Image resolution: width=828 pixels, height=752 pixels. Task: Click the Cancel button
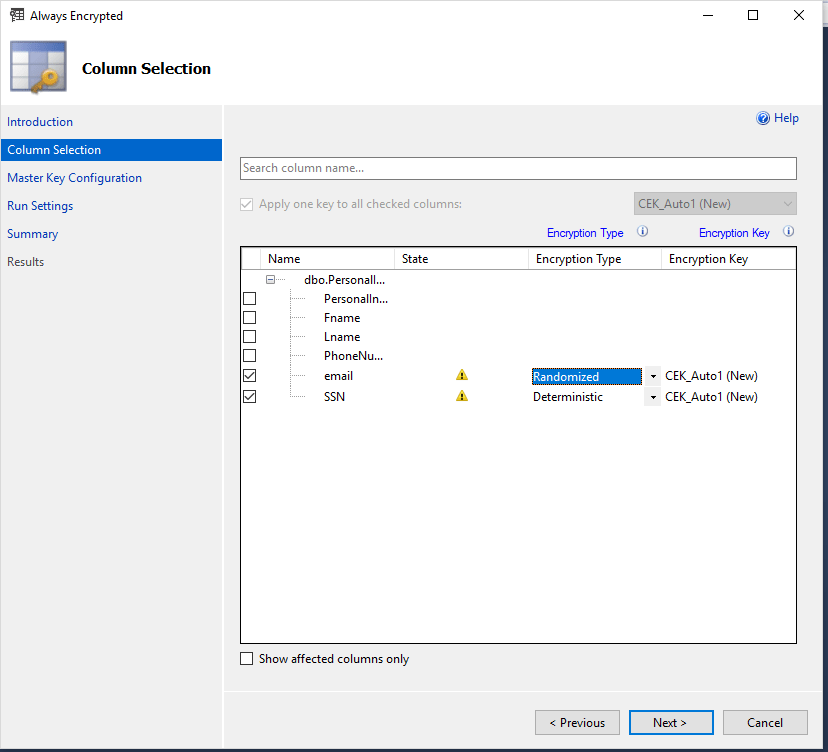point(765,722)
